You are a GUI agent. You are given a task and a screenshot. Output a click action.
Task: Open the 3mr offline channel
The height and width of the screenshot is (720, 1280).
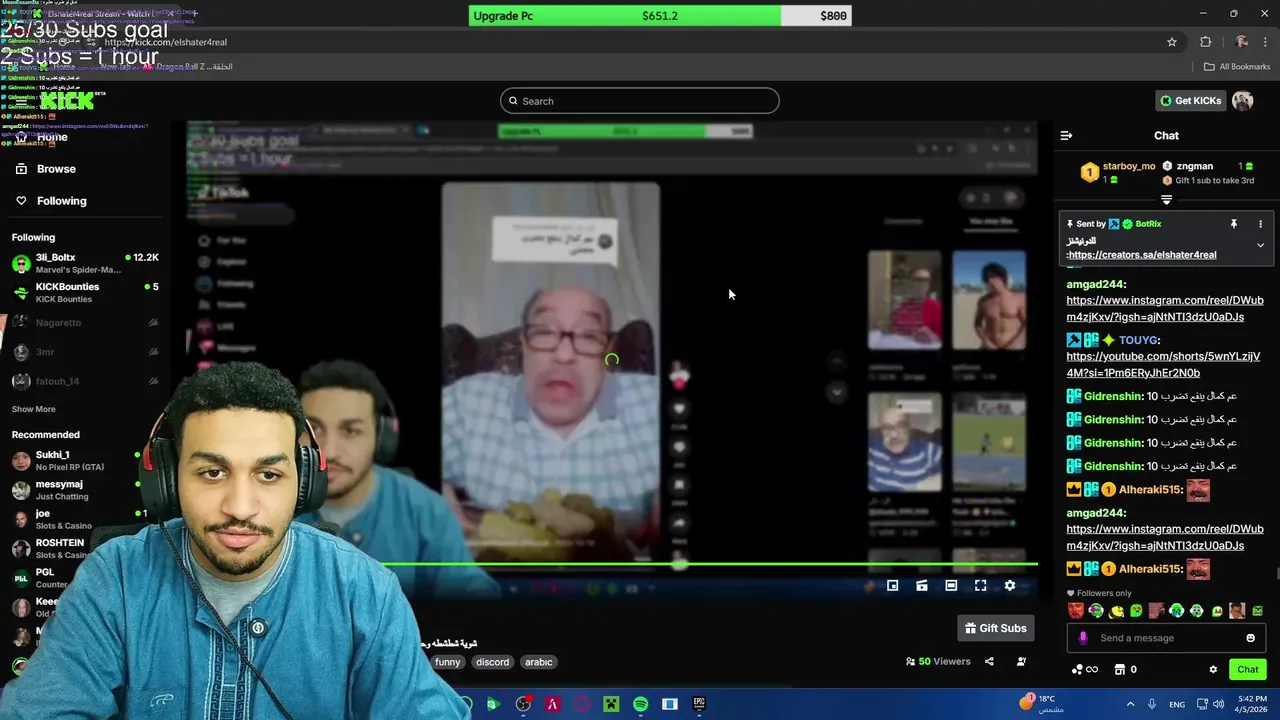tap(85, 352)
